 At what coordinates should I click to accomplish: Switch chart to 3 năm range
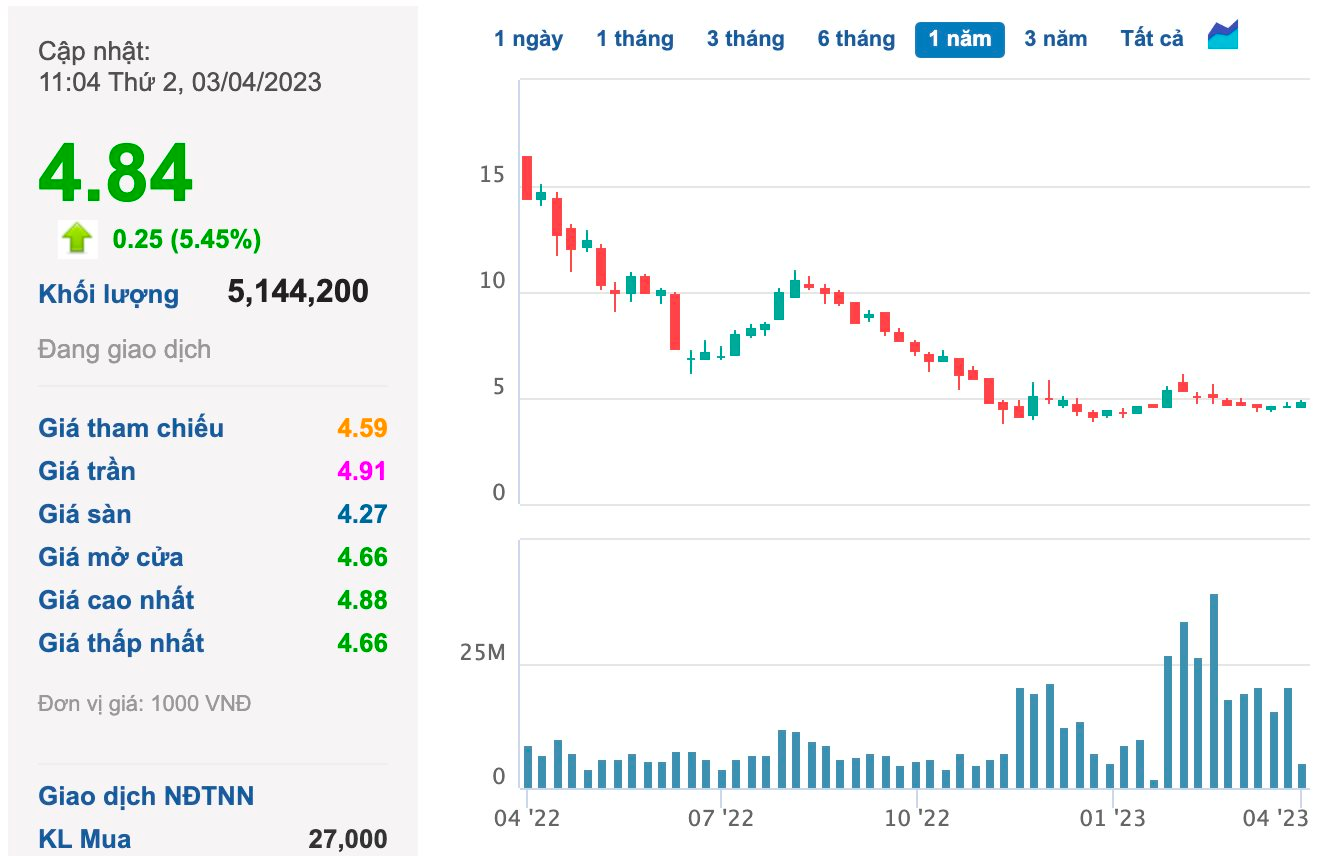(x=1055, y=39)
